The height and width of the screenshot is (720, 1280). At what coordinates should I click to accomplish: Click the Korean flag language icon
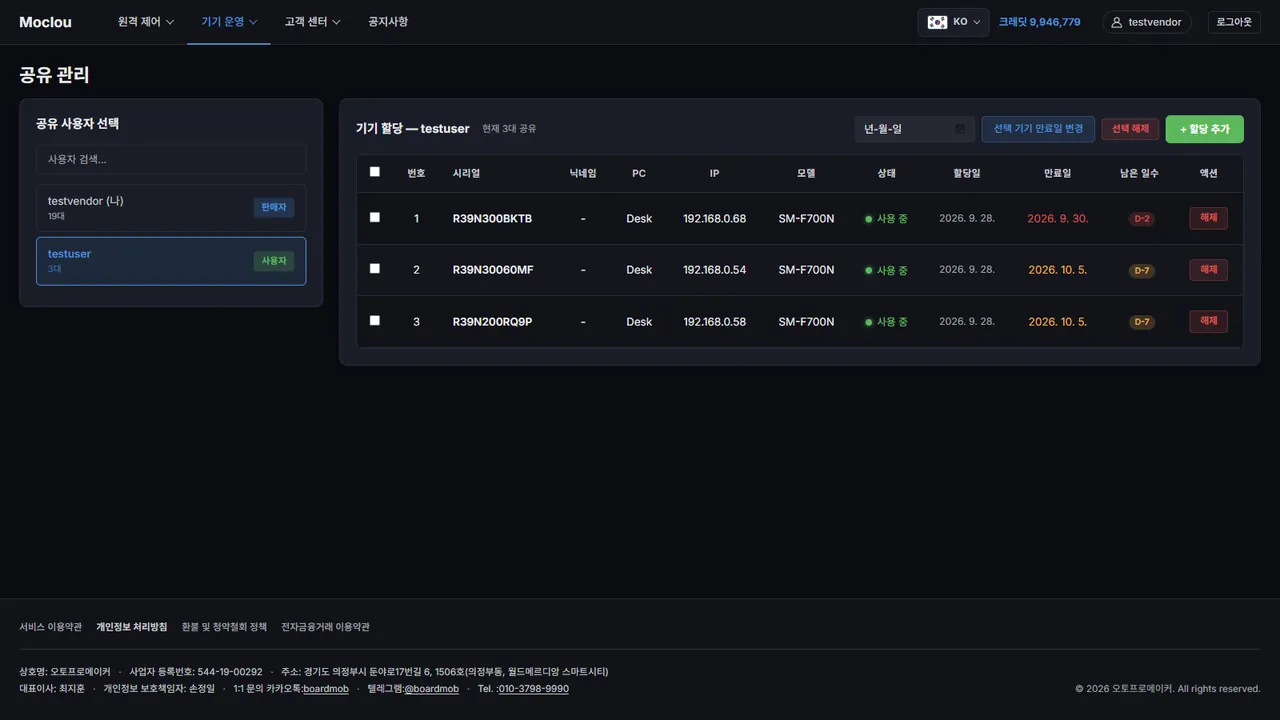[937, 22]
